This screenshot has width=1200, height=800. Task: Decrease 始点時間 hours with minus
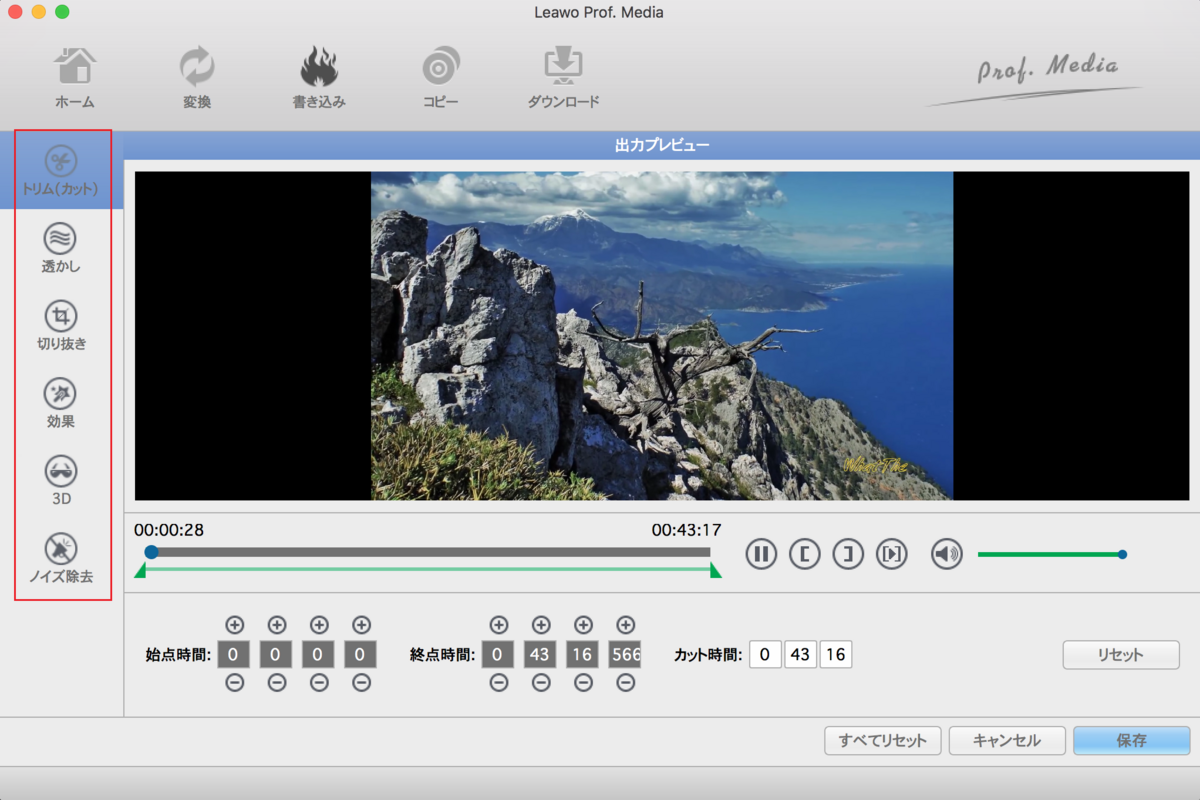(x=235, y=683)
